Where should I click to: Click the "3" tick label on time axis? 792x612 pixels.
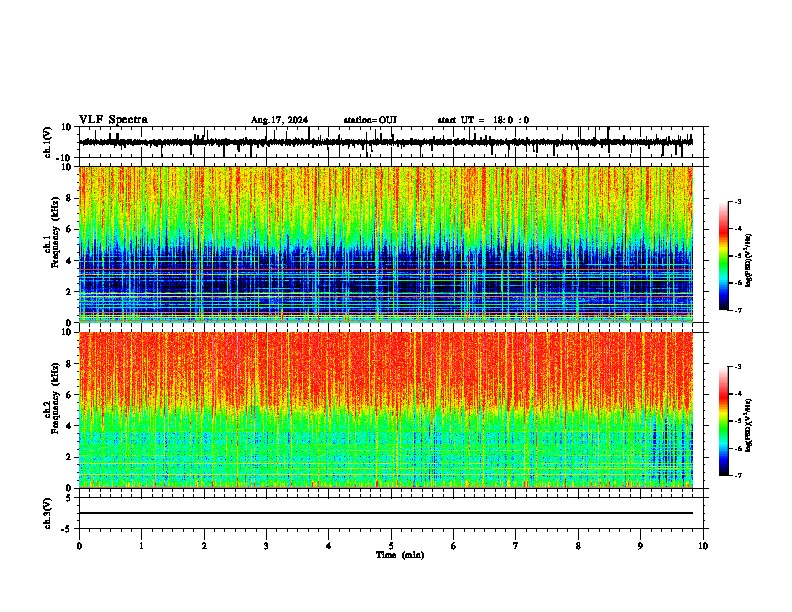click(266, 546)
